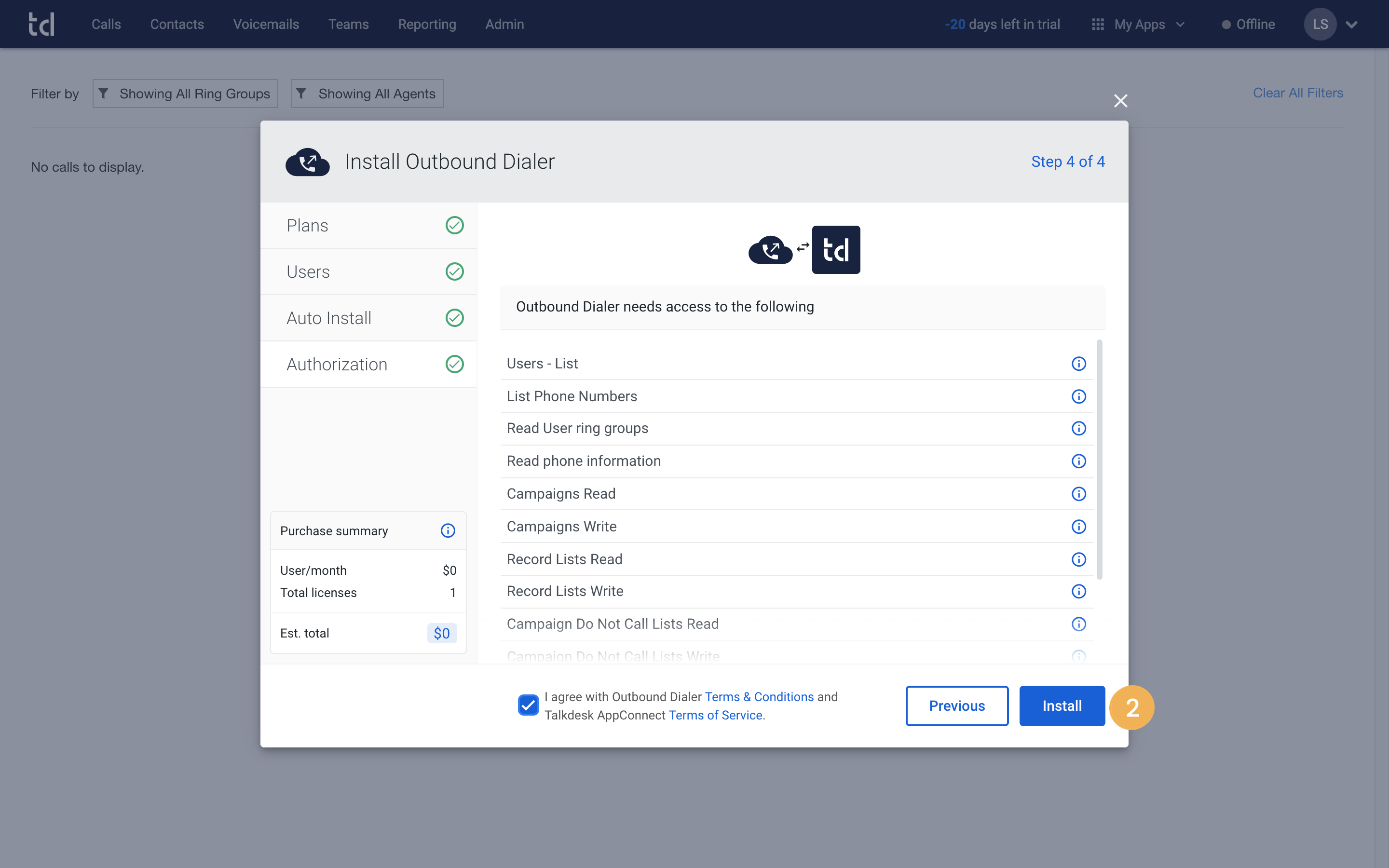
Task: Click the green checkmark next to Plans
Action: click(455, 226)
